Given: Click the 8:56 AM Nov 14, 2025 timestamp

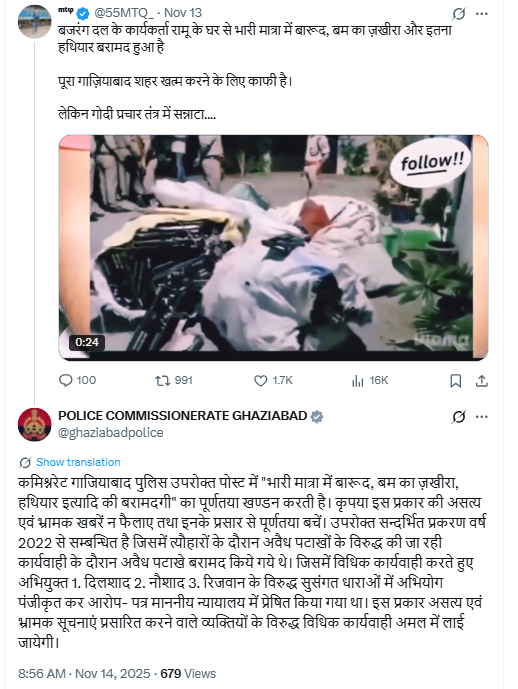Looking at the screenshot, I should click(84, 674).
